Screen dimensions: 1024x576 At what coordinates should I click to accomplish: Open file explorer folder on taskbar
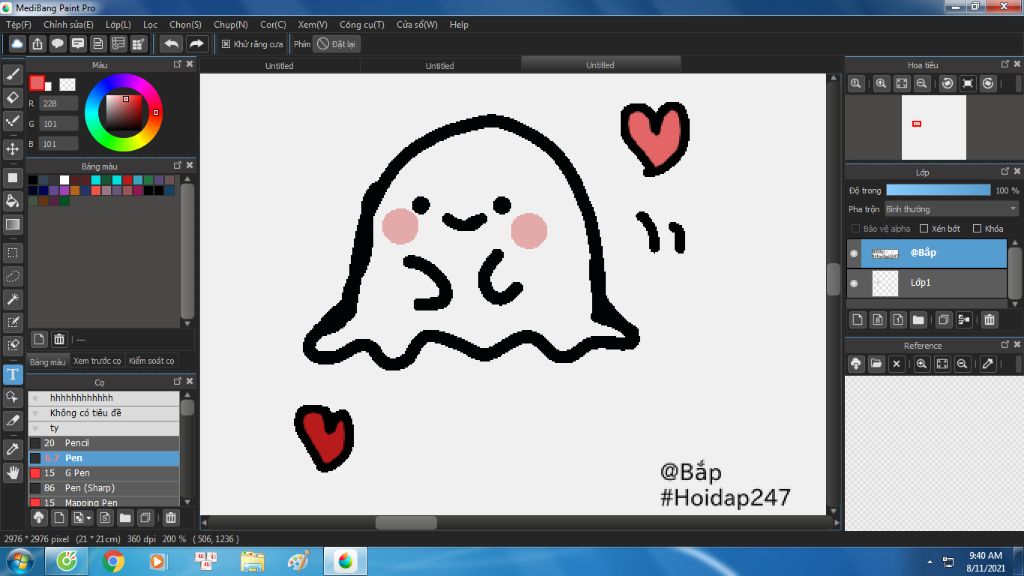click(252, 562)
